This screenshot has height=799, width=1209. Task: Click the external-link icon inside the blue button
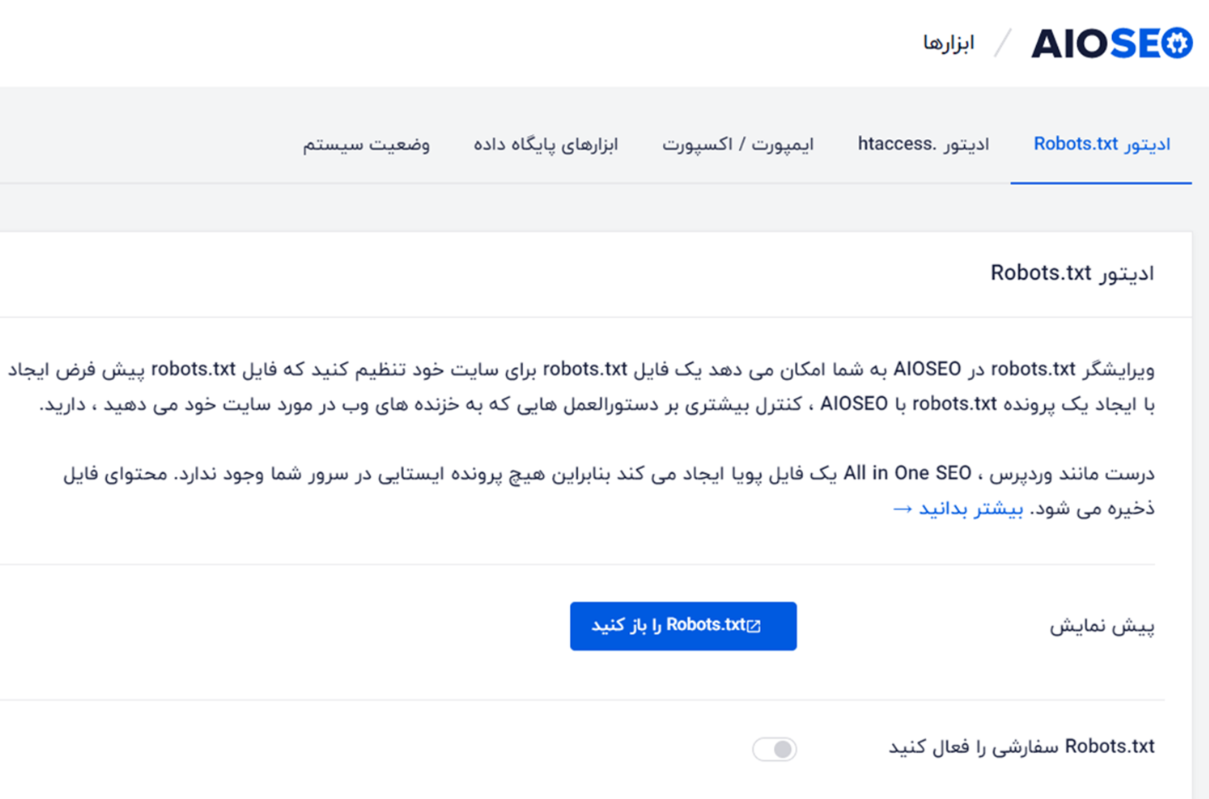pyautogui.click(x=755, y=626)
